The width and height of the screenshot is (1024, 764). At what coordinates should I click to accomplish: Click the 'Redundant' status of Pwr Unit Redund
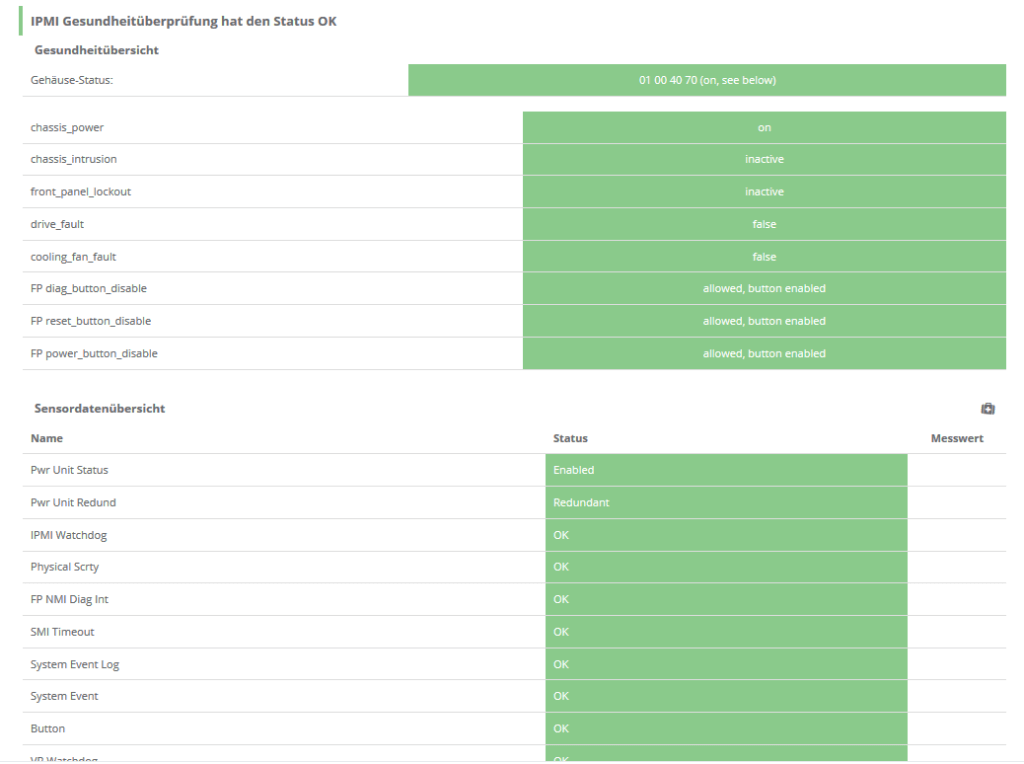coord(726,502)
